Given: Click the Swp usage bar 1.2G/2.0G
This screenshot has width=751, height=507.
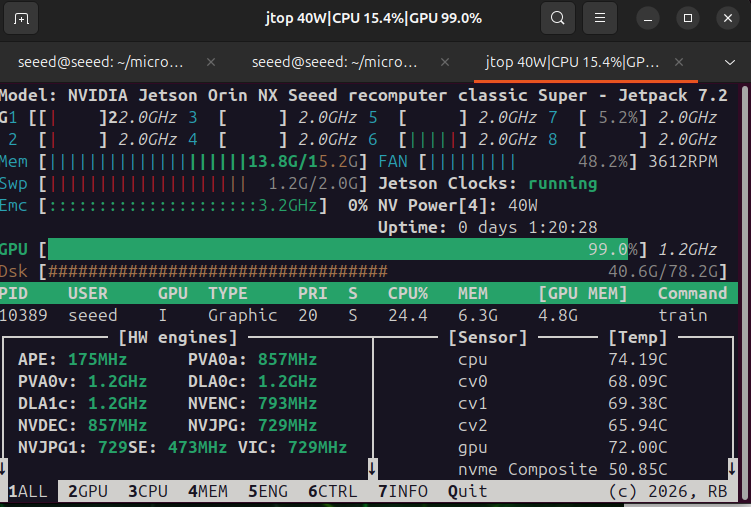Looking at the screenshot, I should point(204,184).
